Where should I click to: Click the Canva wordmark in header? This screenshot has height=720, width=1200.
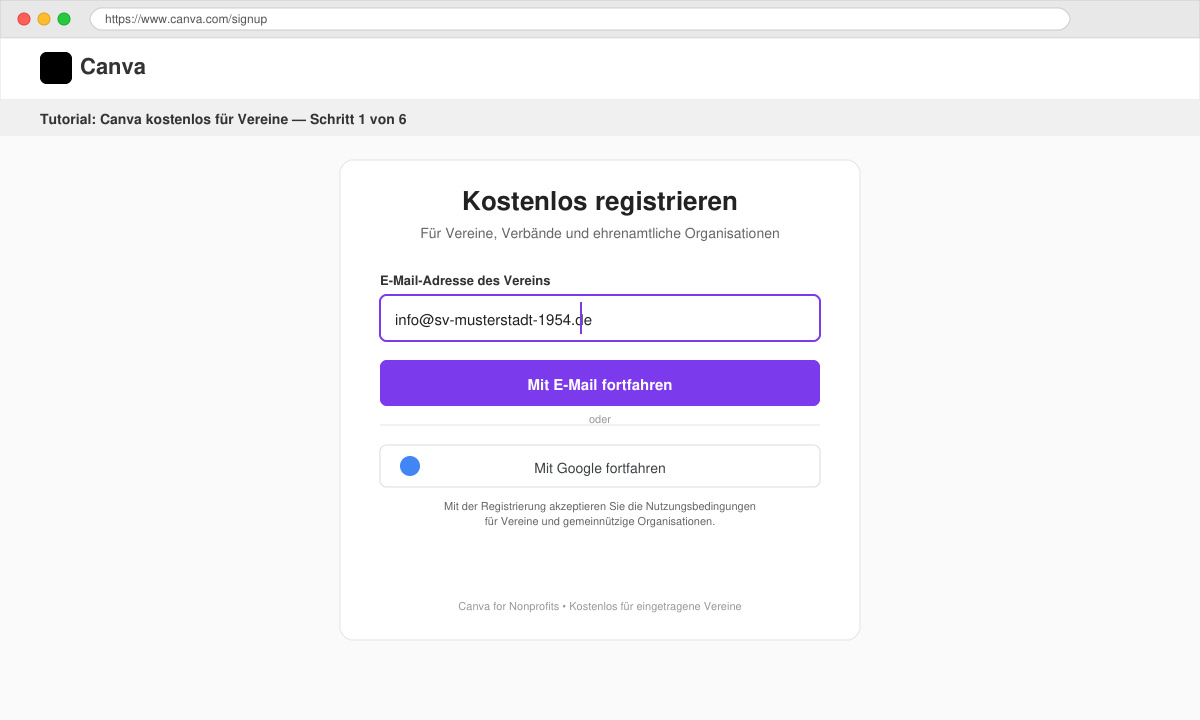(113, 67)
